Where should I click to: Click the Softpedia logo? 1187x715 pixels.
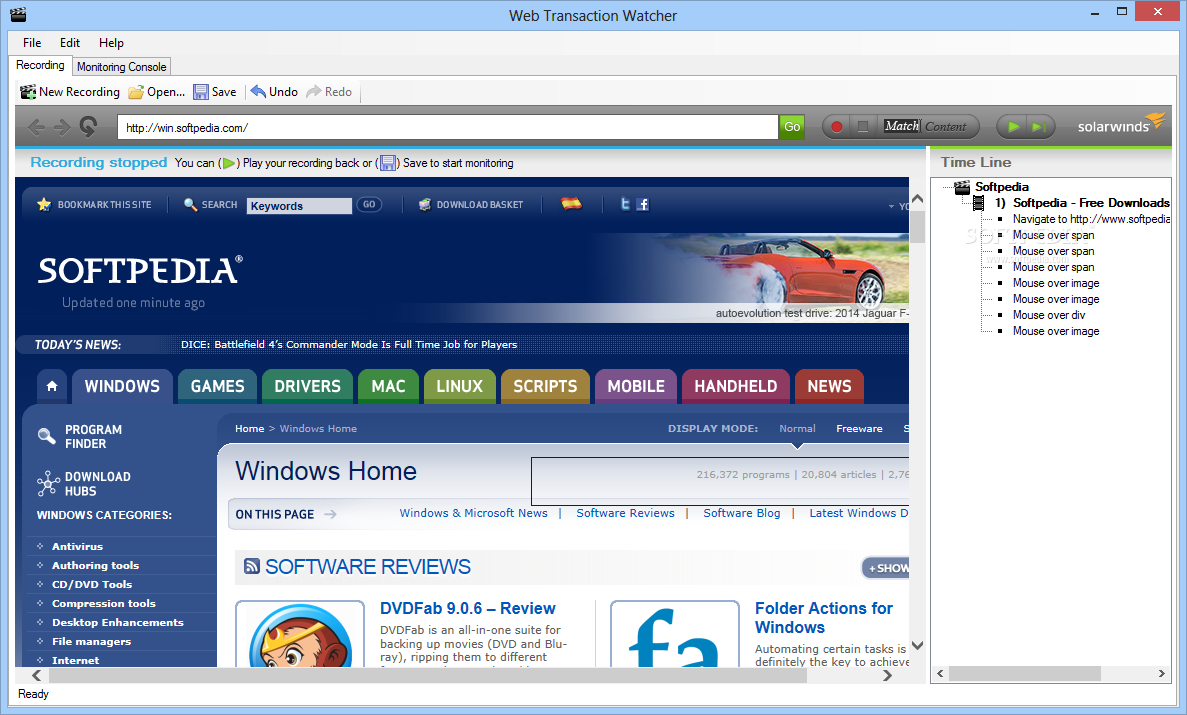point(140,270)
